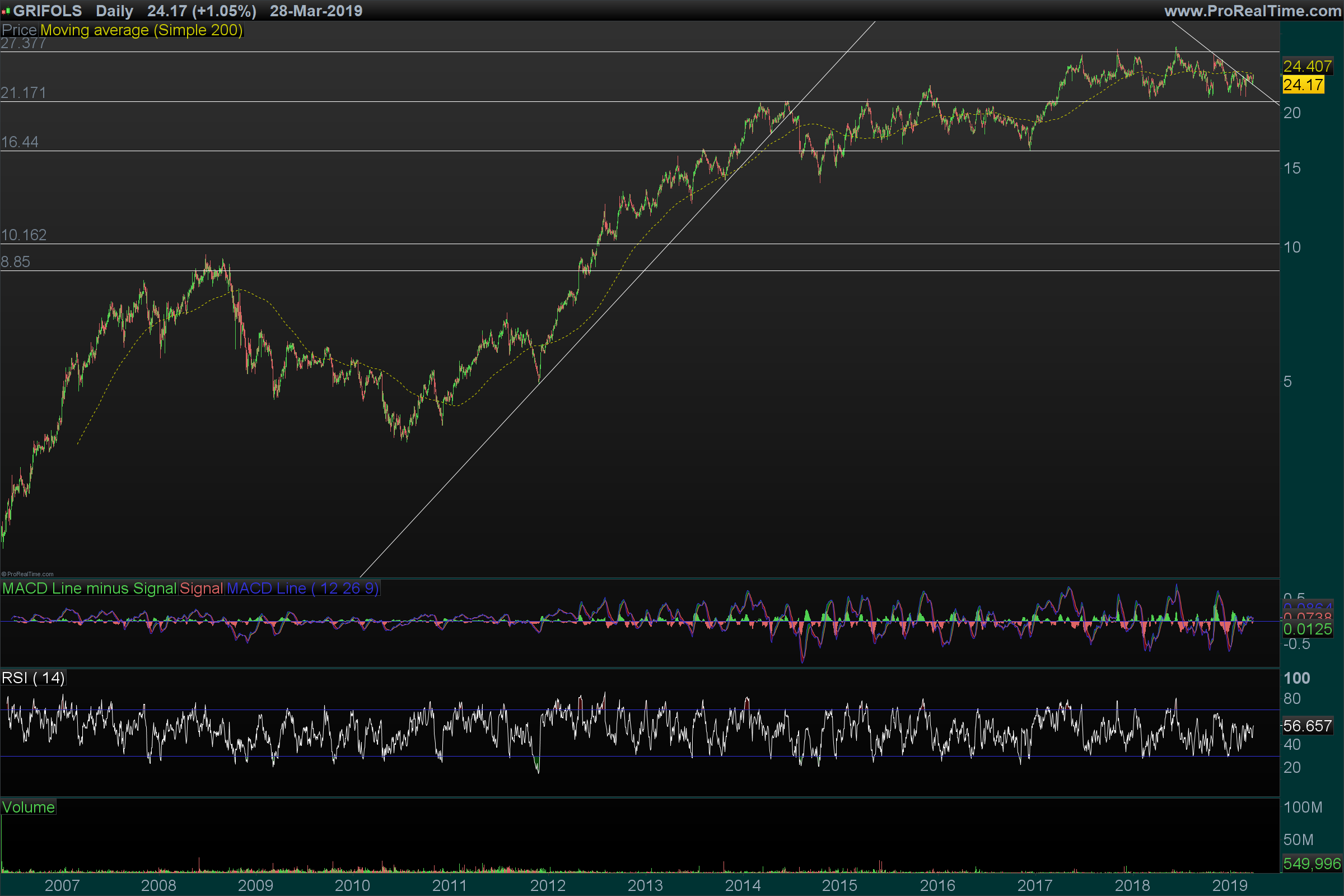The width and height of the screenshot is (1344, 896).
Task: Click the RSI (14) panel label
Action: (33, 678)
